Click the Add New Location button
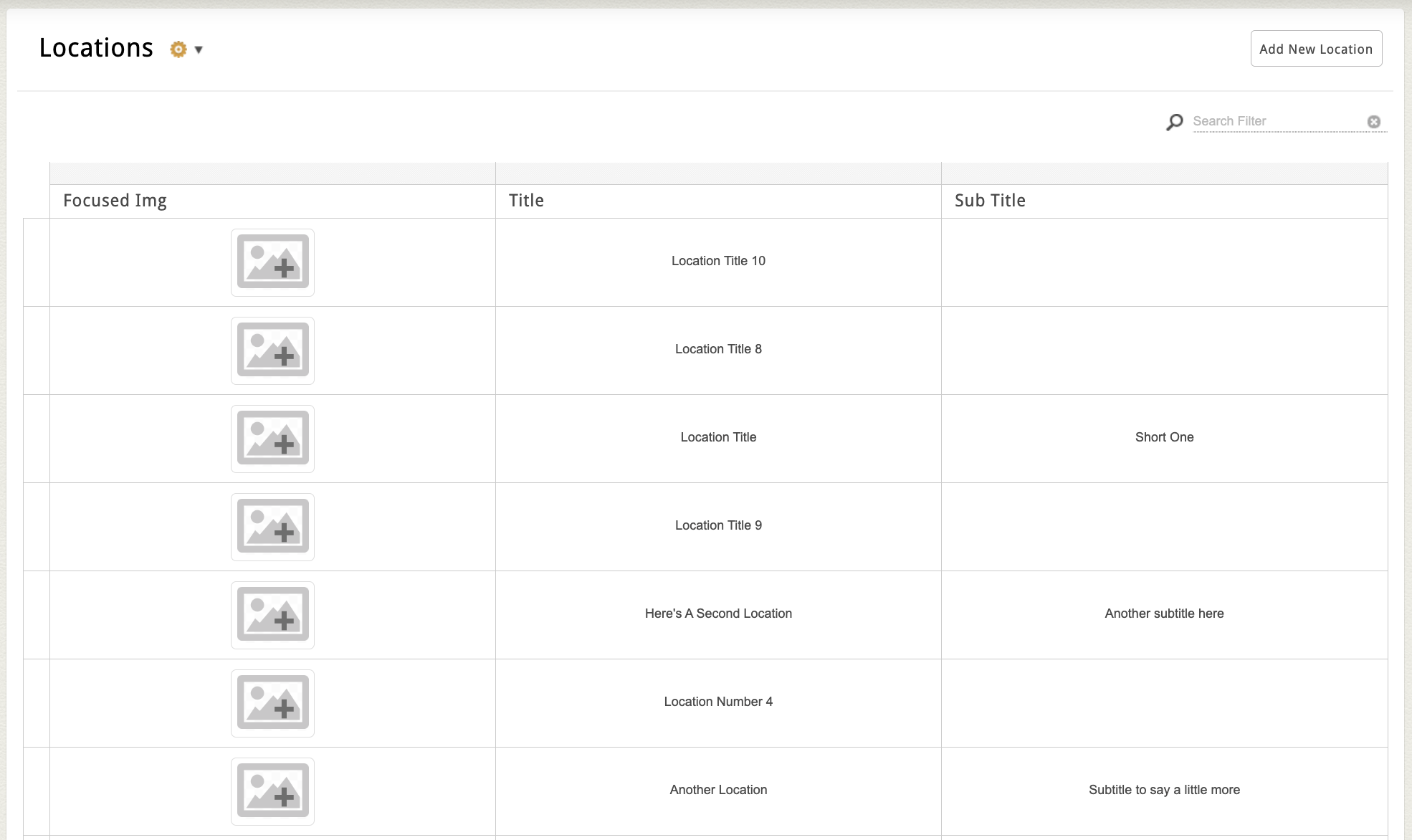Image resolution: width=1412 pixels, height=840 pixels. (x=1315, y=49)
